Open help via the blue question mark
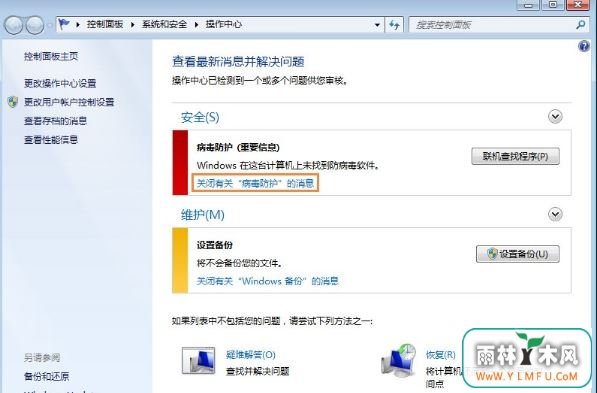This screenshot has width=597, height=393. tap(584, 46)
